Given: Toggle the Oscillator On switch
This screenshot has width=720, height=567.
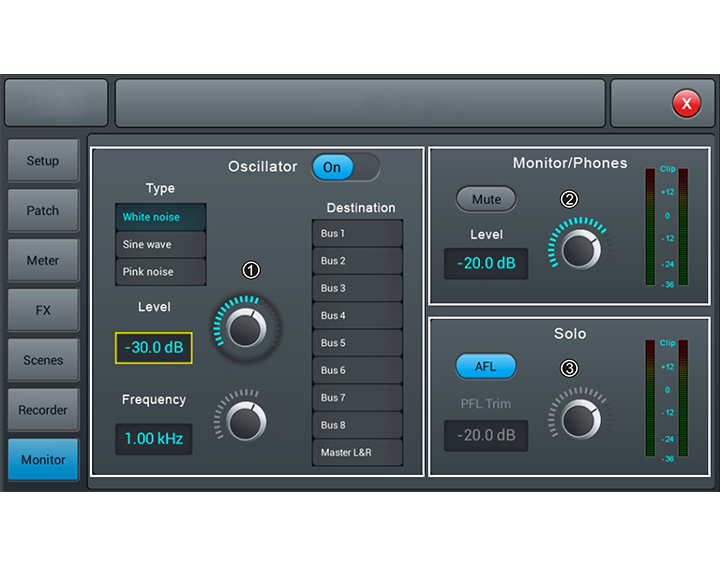Looking at the screenshot, I should [x=345, y=167].
